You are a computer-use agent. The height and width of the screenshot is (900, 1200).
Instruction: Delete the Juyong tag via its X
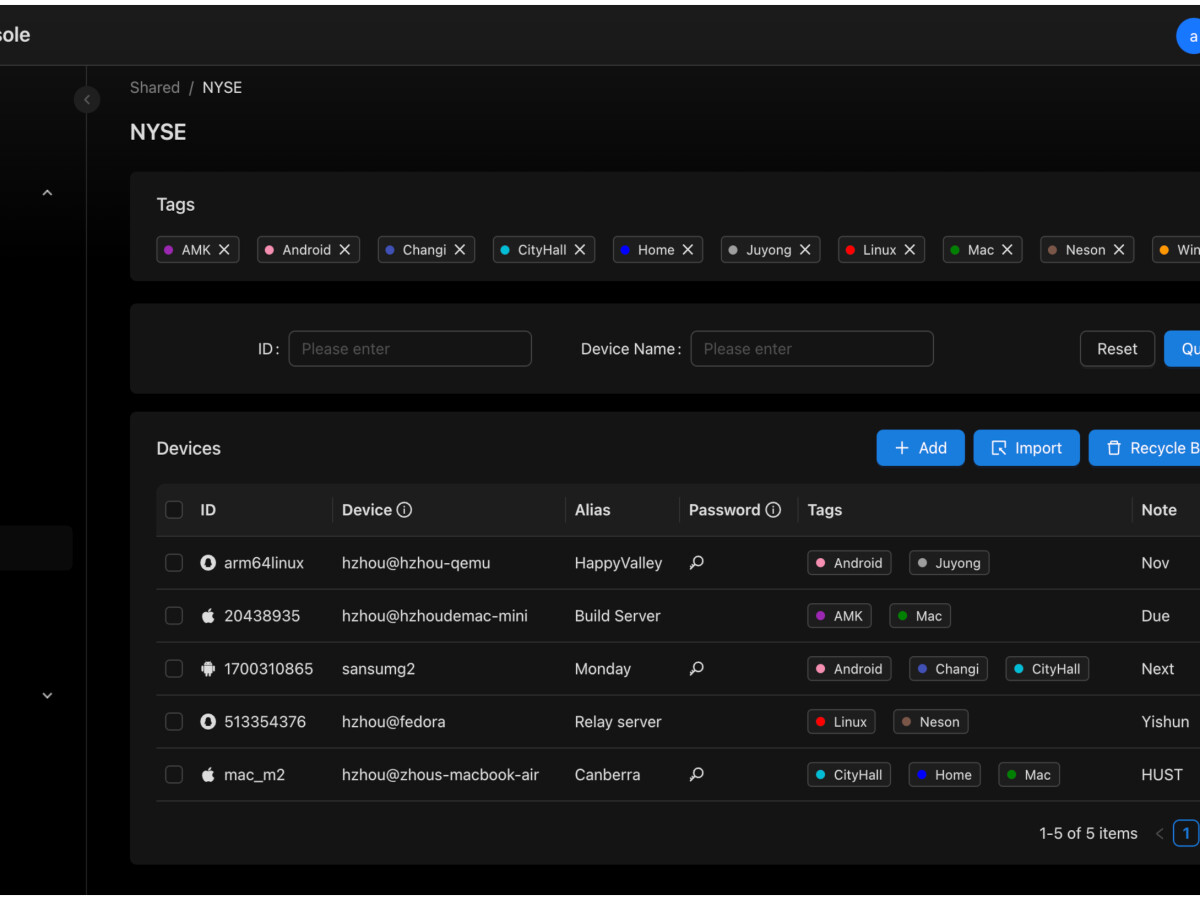pyautogui.click(x=805, y=250)
